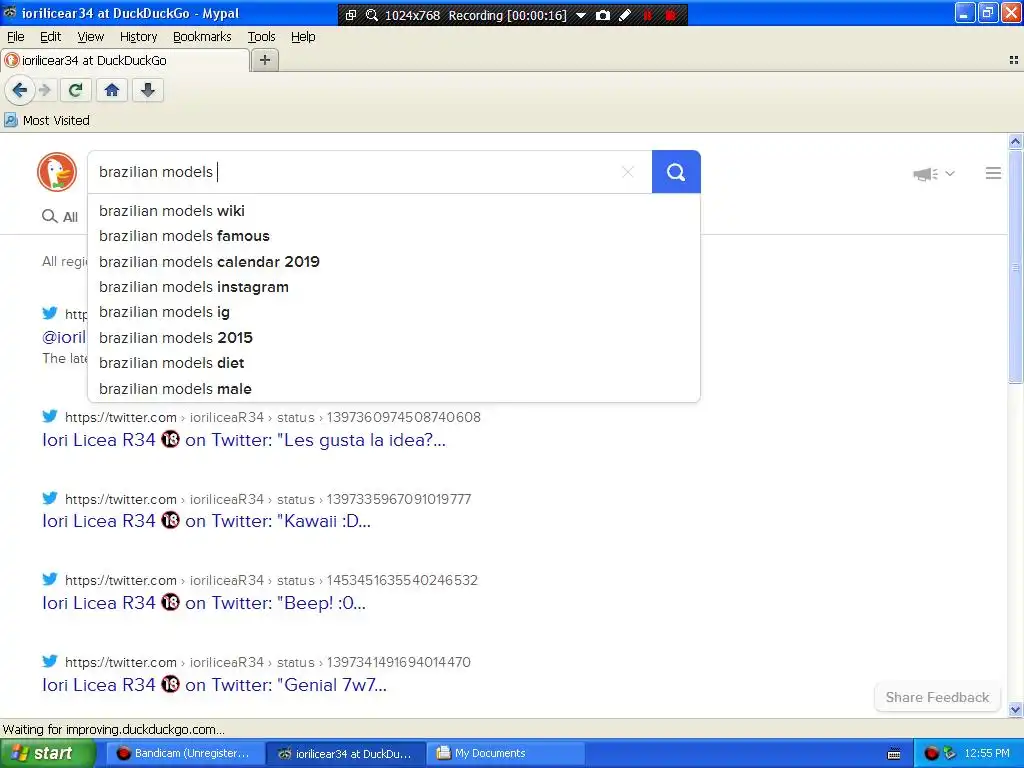
Task: Click the keyboard icon in taskbar
Action: tap(894, 754)
